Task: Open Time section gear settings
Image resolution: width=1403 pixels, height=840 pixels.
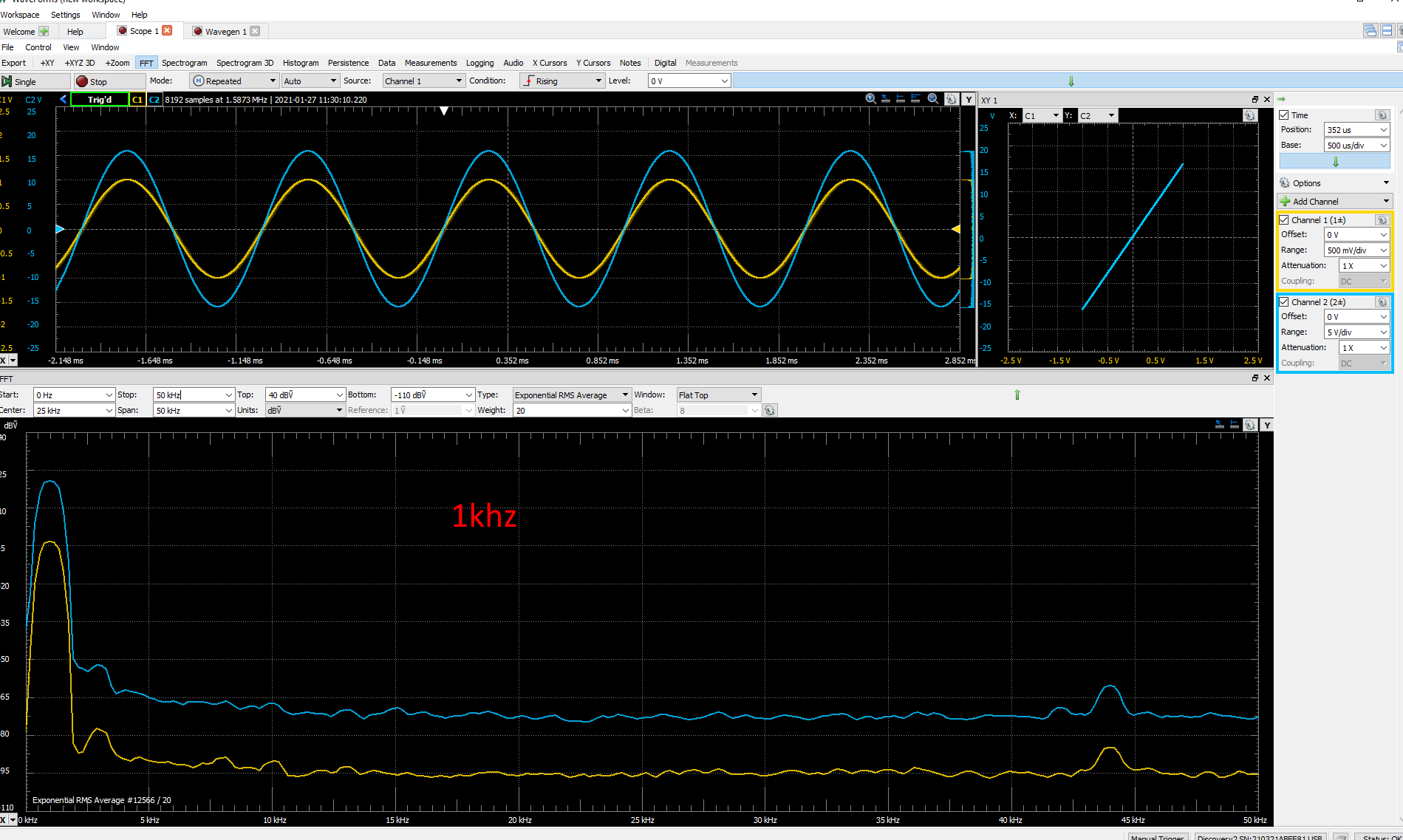Action: point(1382,115)
